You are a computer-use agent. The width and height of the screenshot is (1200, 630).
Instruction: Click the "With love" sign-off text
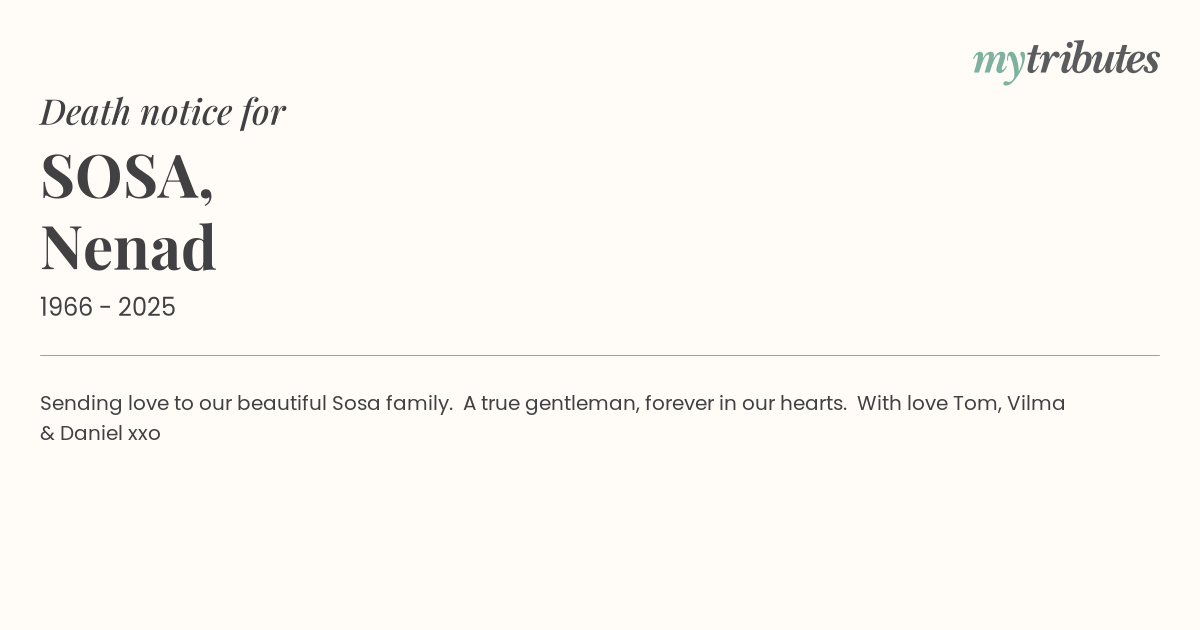click(901, 404)
